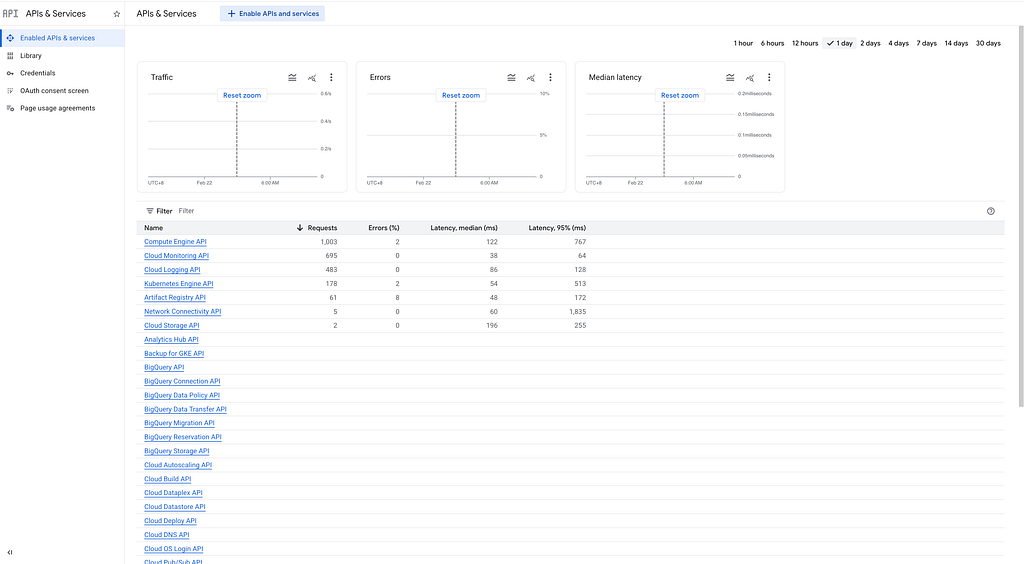Click the page vertical scrollbar

1021,215
